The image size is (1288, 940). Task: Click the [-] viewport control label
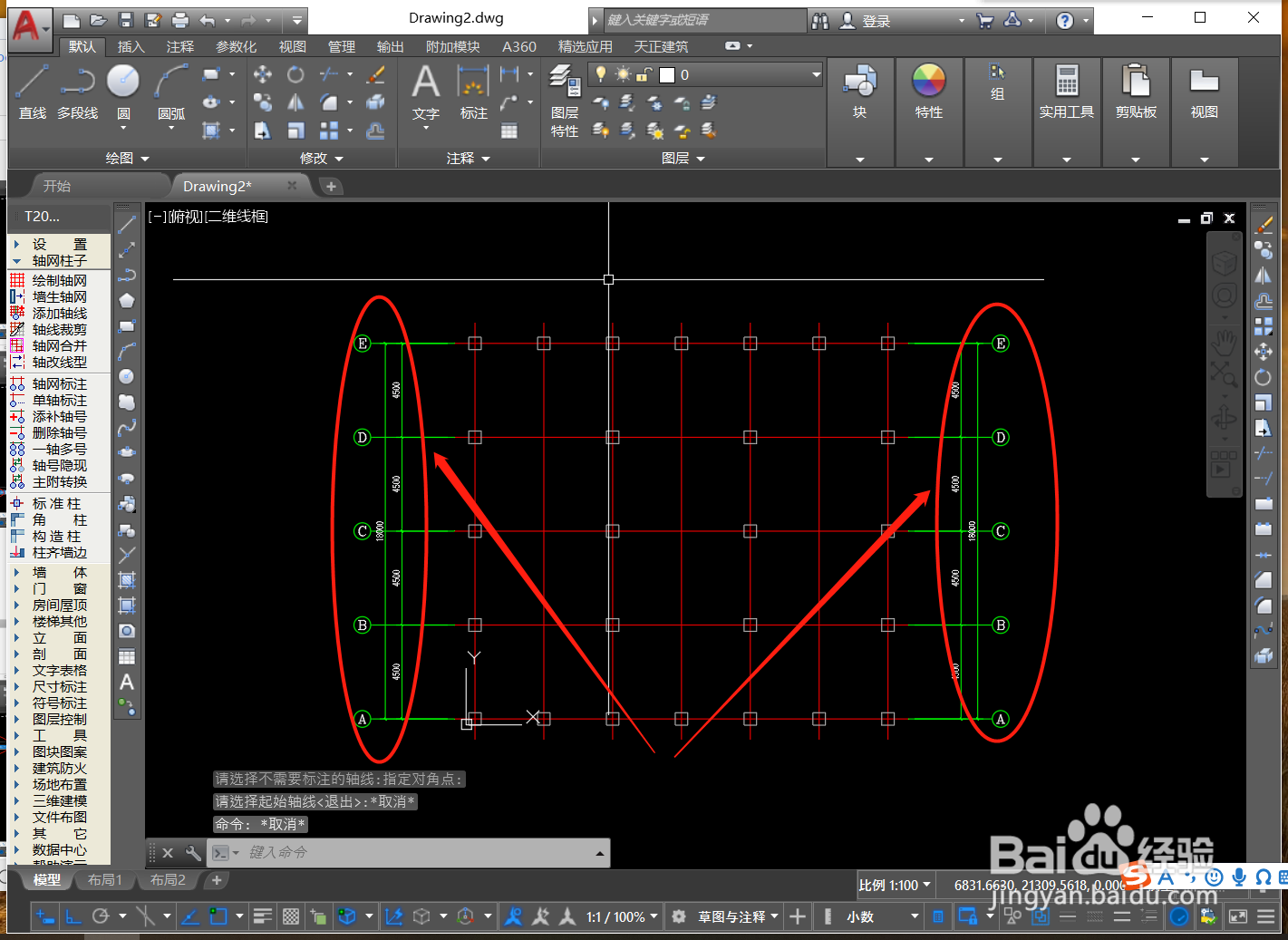[x=158, y=217]
